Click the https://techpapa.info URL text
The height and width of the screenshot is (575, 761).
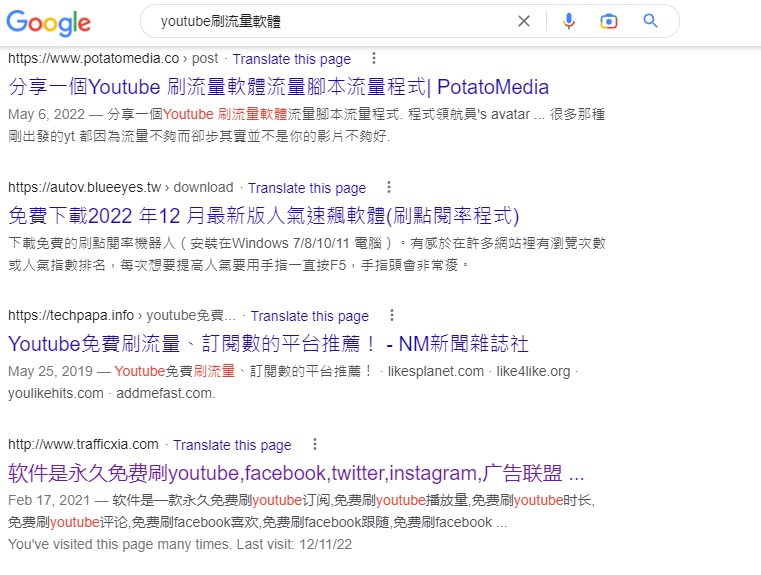click(71, 315)
